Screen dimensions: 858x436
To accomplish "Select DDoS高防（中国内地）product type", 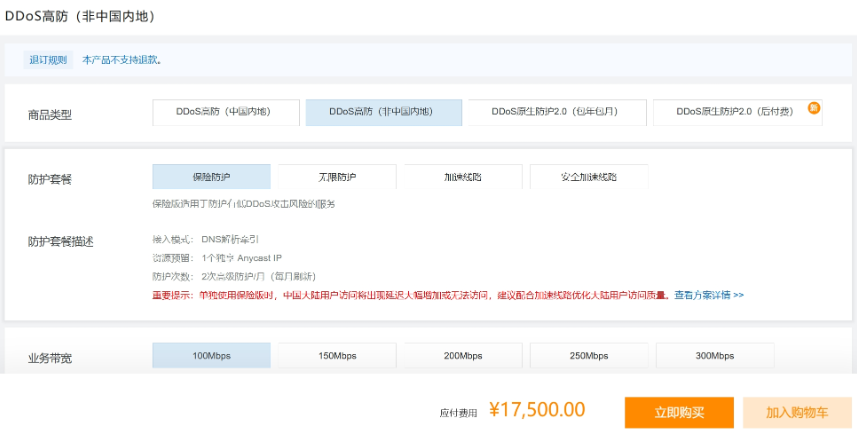I will [x=226, y=112].
